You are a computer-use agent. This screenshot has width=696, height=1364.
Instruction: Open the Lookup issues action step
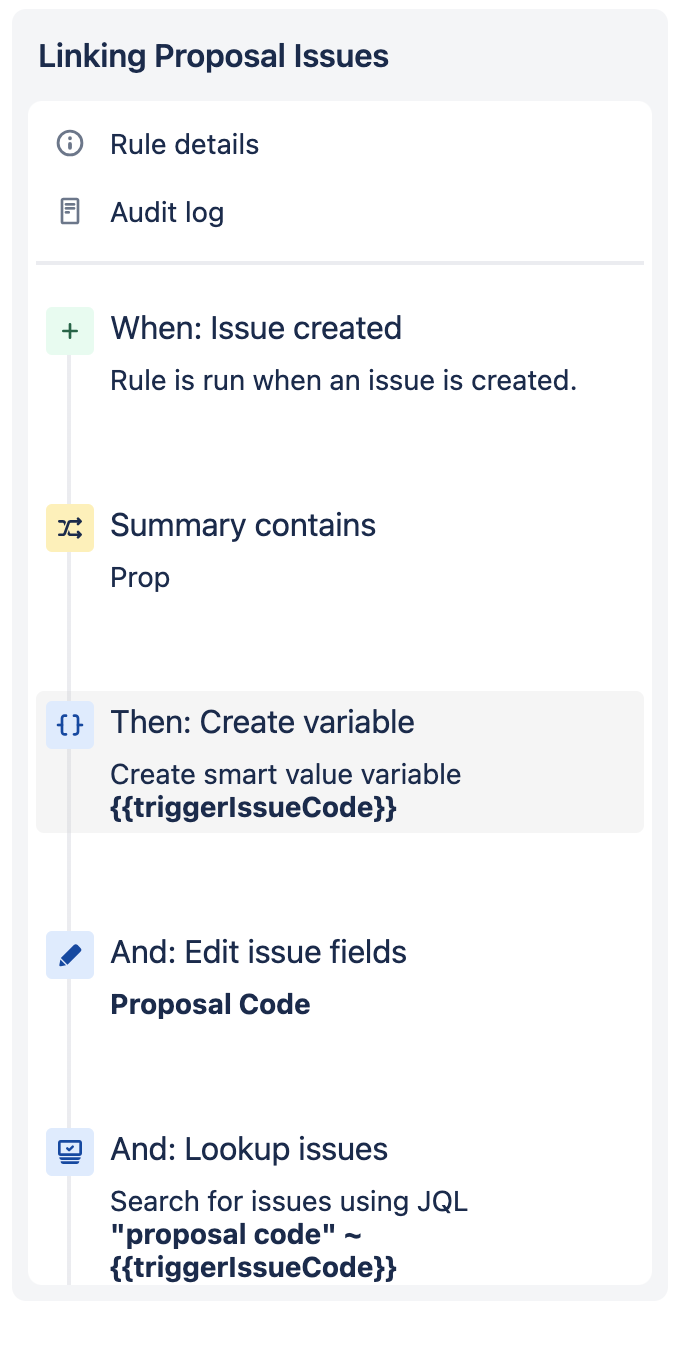point(249,1149)
